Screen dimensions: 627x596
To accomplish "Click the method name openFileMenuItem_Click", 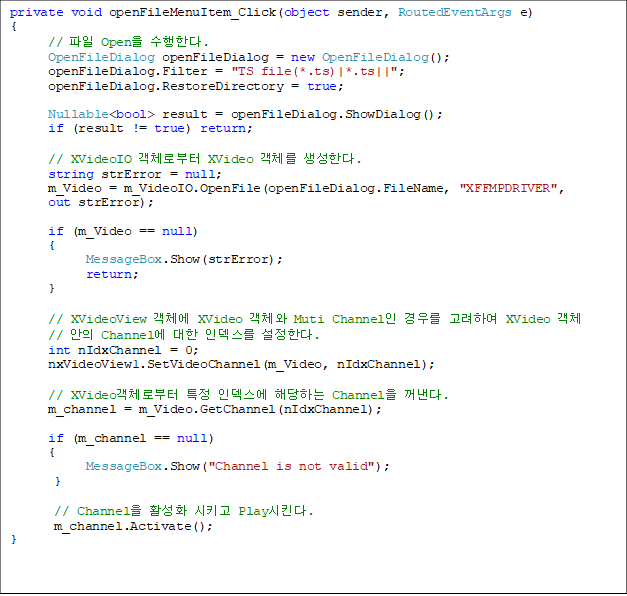I will [192, 12].
